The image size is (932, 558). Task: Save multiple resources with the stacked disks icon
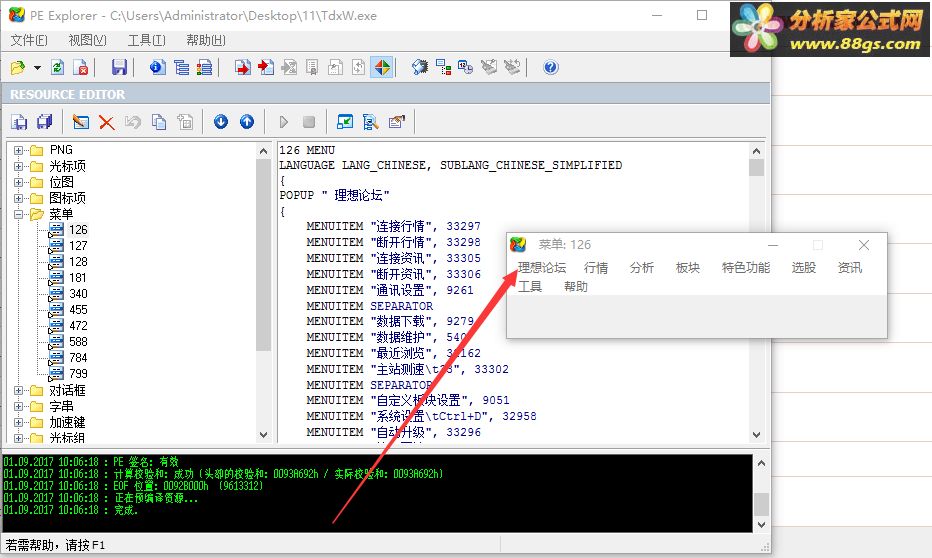(x=45, y=122)
